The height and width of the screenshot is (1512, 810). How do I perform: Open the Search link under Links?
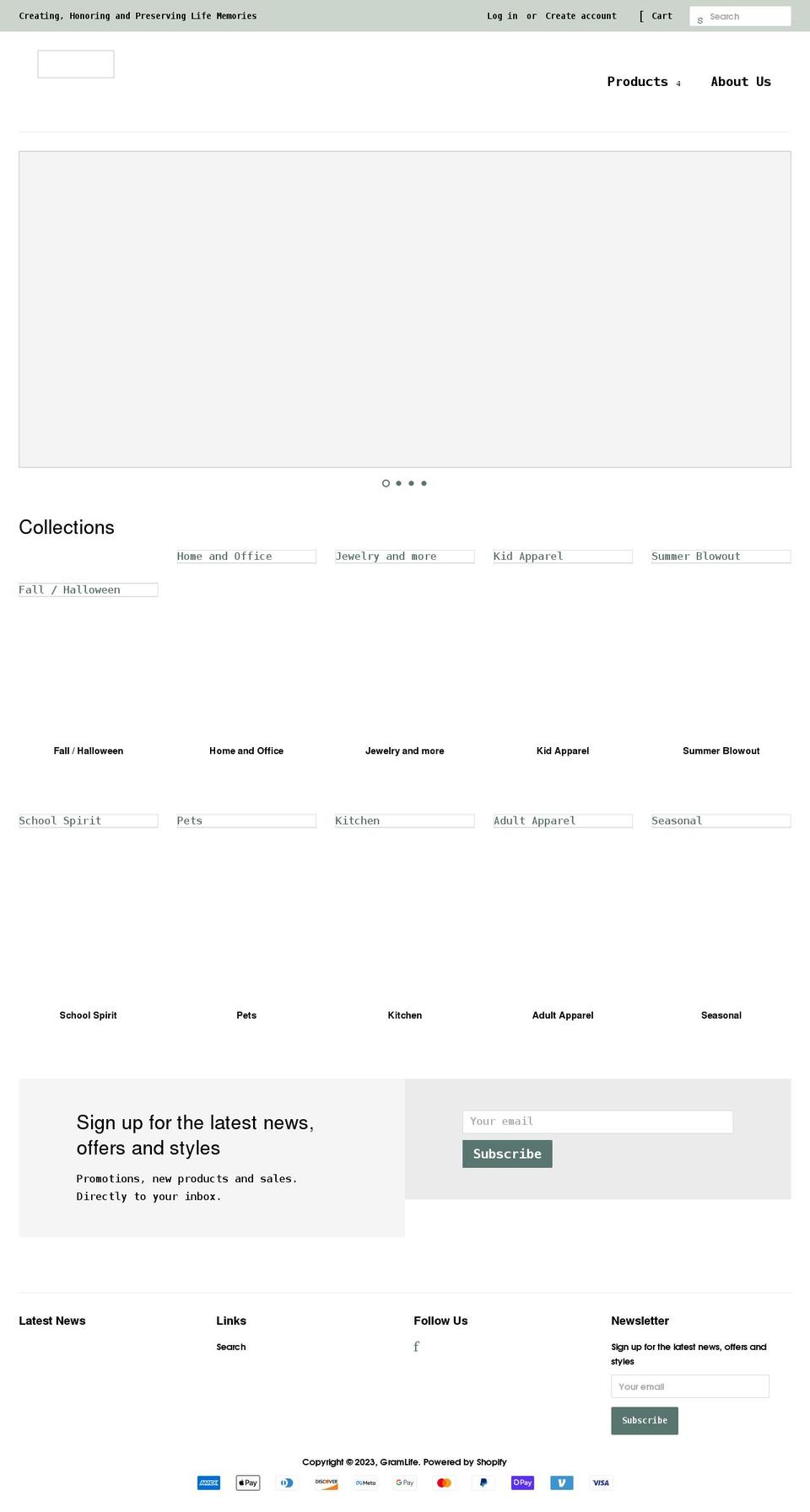230,1347
